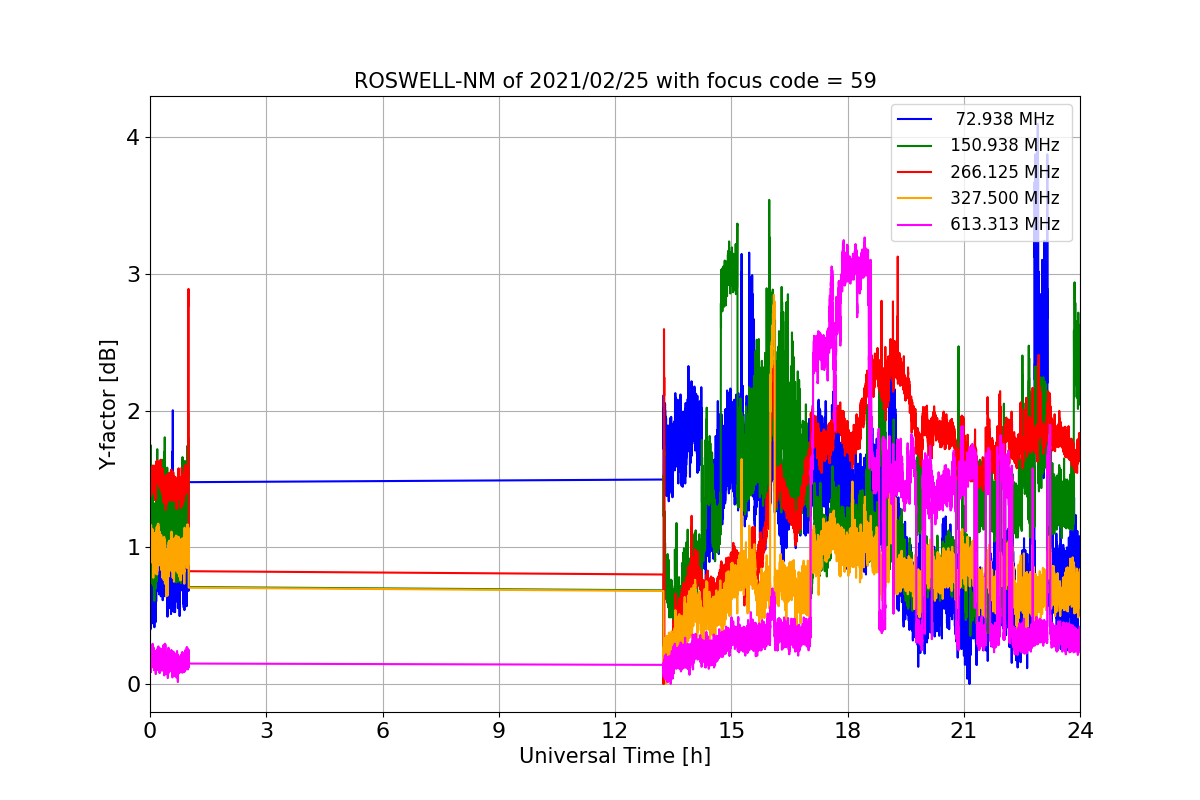Select the orange line swatch in legend
Viewport: 1200px width, 800px height.
pos(915,198)
